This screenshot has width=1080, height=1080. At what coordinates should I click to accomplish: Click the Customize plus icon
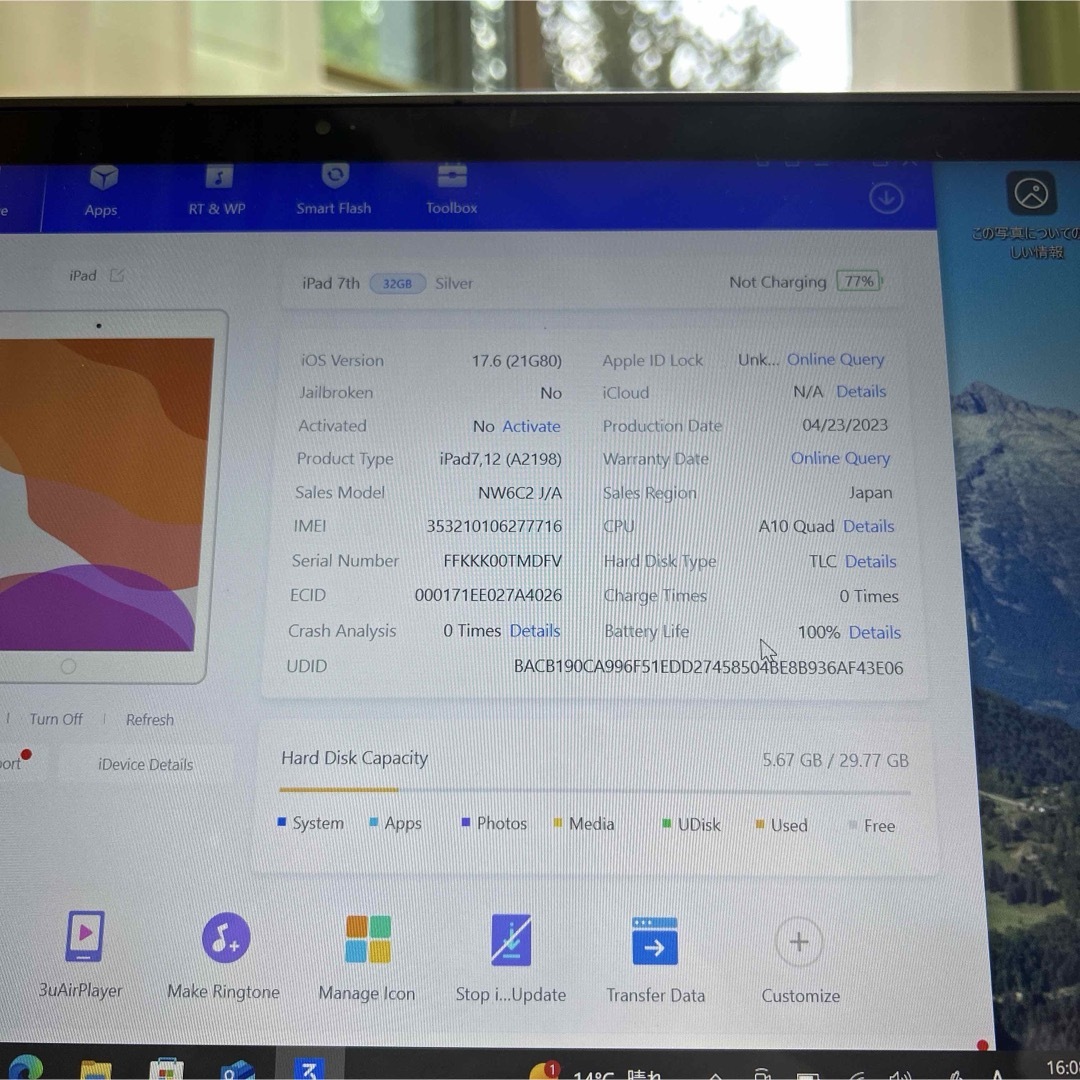point(799,942)
